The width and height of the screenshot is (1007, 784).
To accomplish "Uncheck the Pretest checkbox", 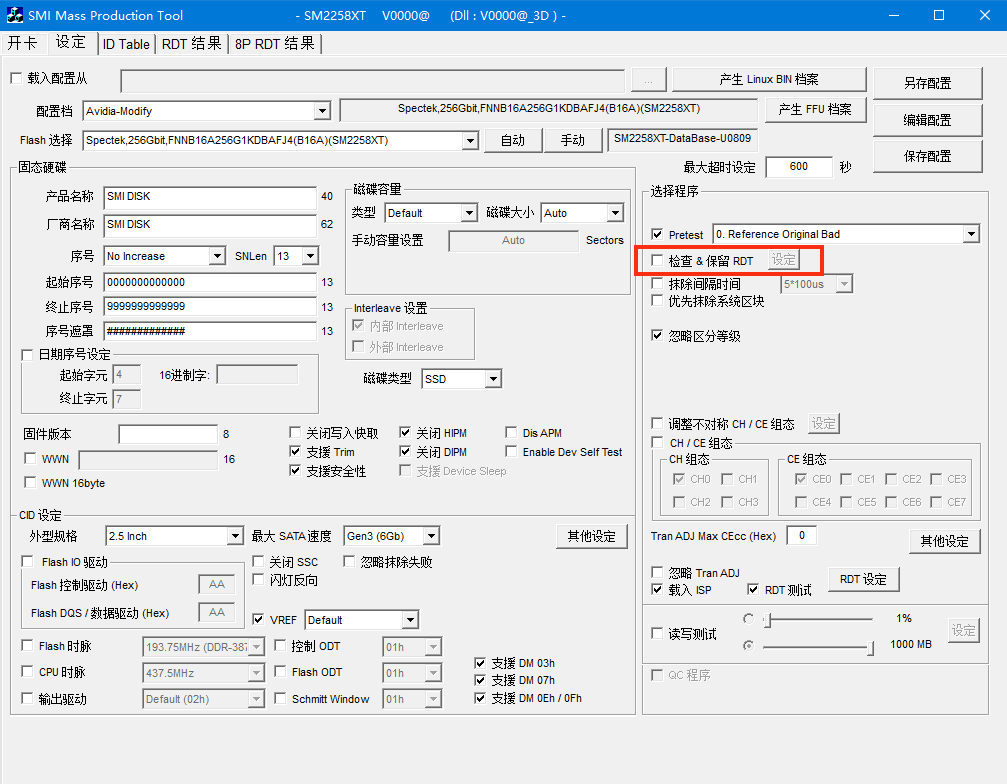I will 657,234.
